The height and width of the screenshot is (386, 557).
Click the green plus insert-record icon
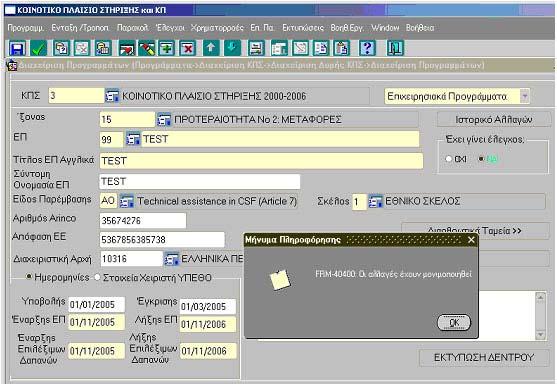[167, 48]
